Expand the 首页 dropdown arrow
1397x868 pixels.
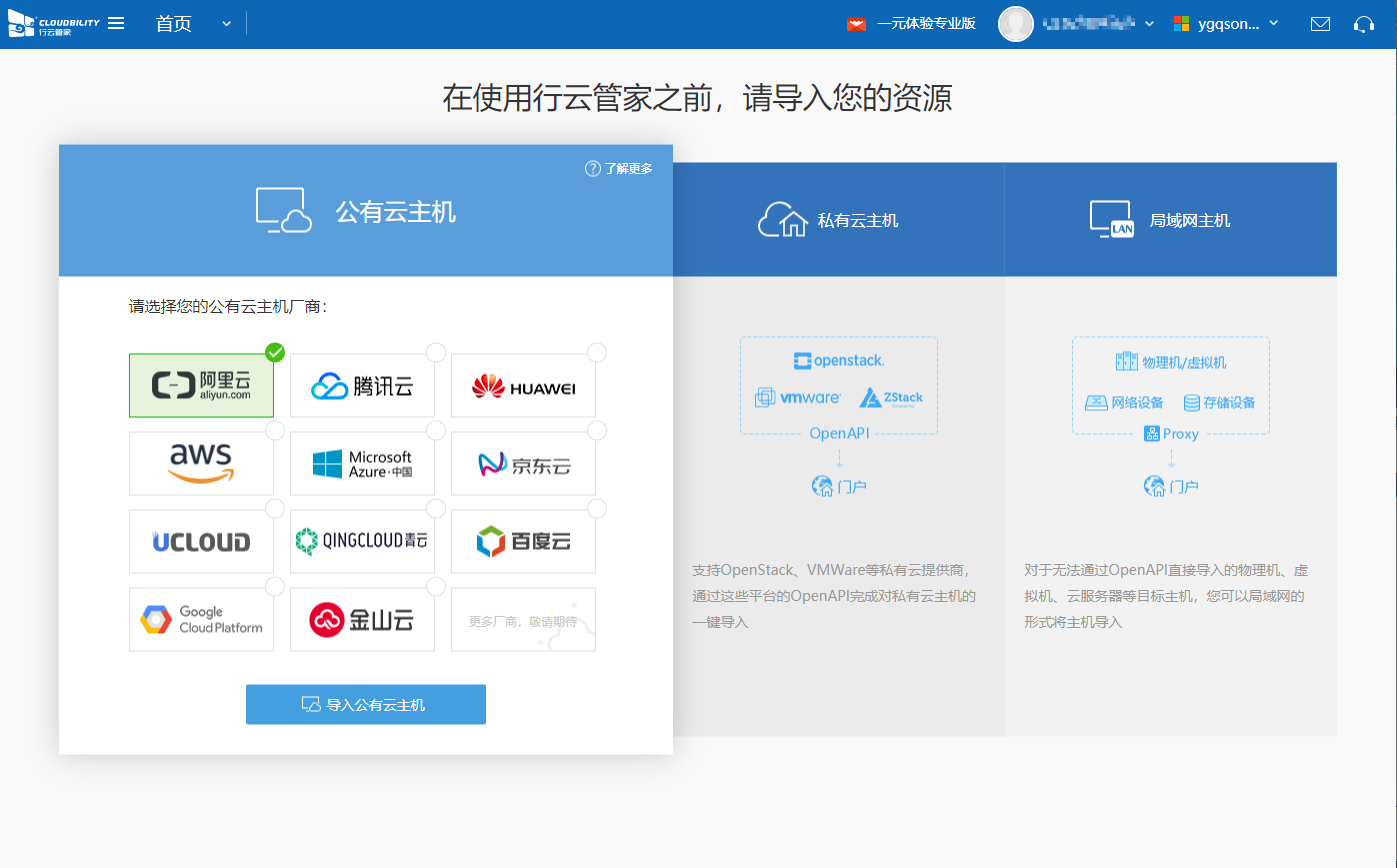[x=226, y=24]
